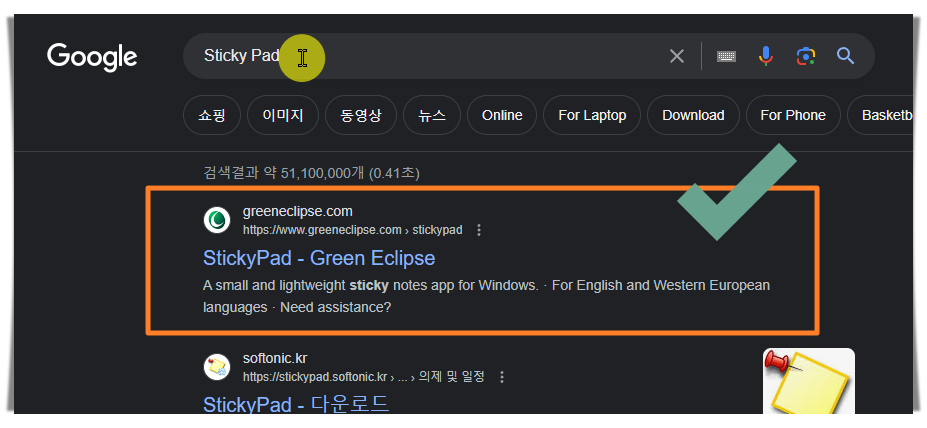Start voice search with microphone icon
This screenshot has width=927, height=428.
point(765,56)
